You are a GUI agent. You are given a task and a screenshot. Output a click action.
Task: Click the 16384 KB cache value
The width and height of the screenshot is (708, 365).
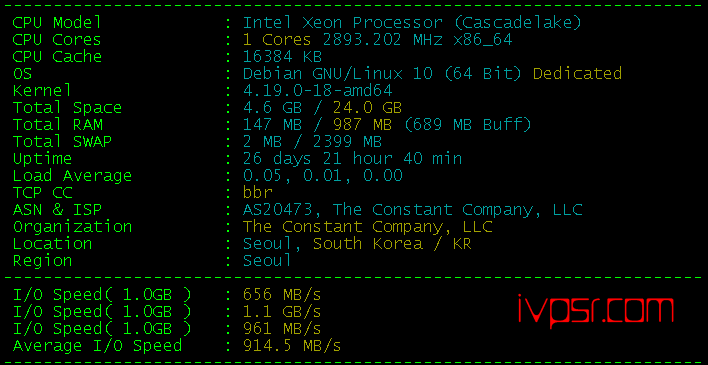point(282,56)
